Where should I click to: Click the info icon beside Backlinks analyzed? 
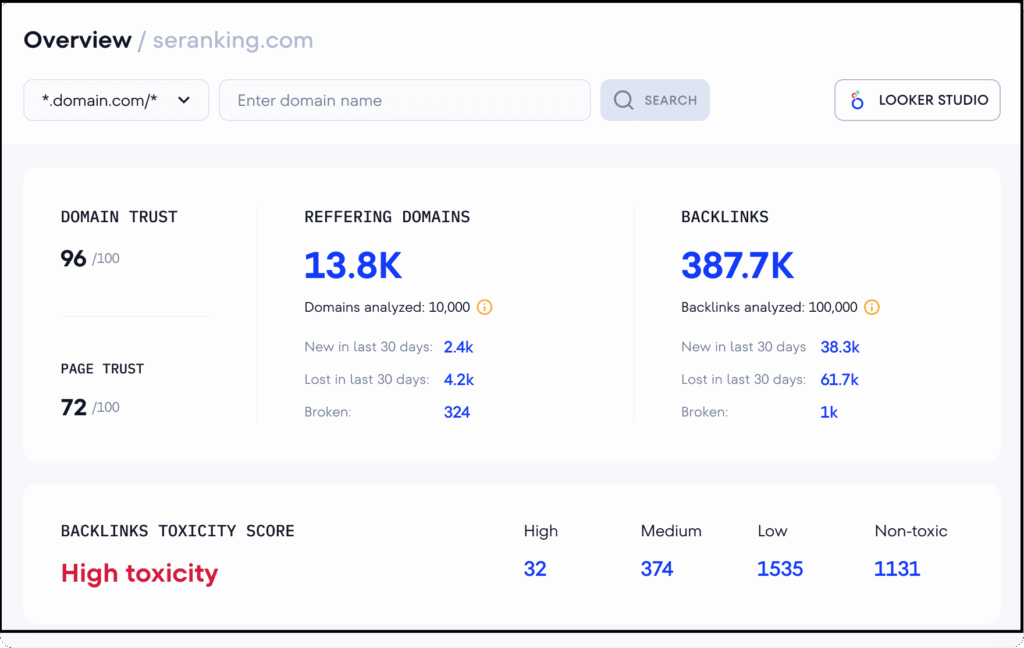pyautogui.click(x=871, y=307)
